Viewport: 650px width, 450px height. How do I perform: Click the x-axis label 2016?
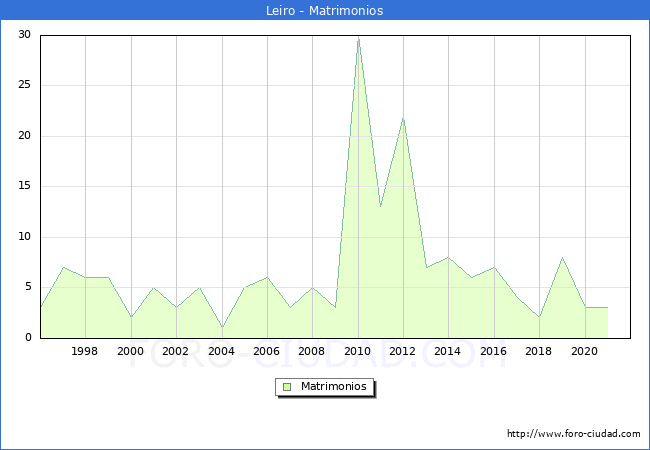click(x=493, y=351)
